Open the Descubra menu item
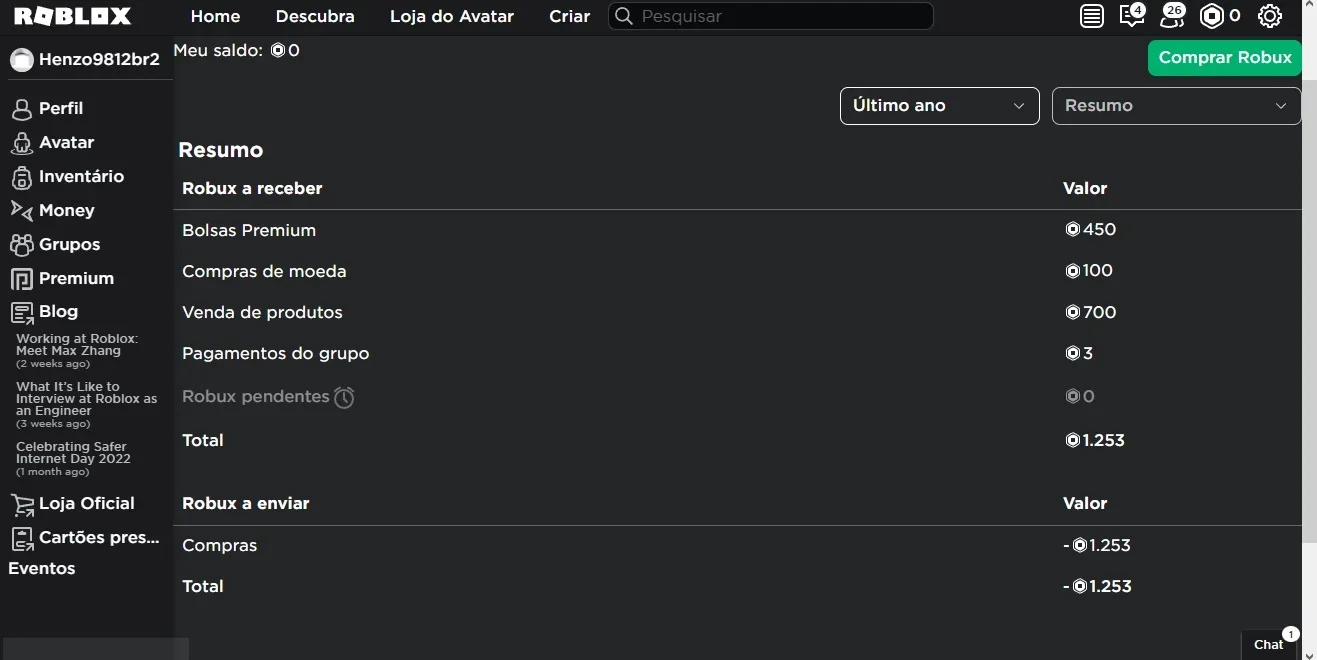The width and height of the screenshot is (1317, 660). click(x=315, y=16)
